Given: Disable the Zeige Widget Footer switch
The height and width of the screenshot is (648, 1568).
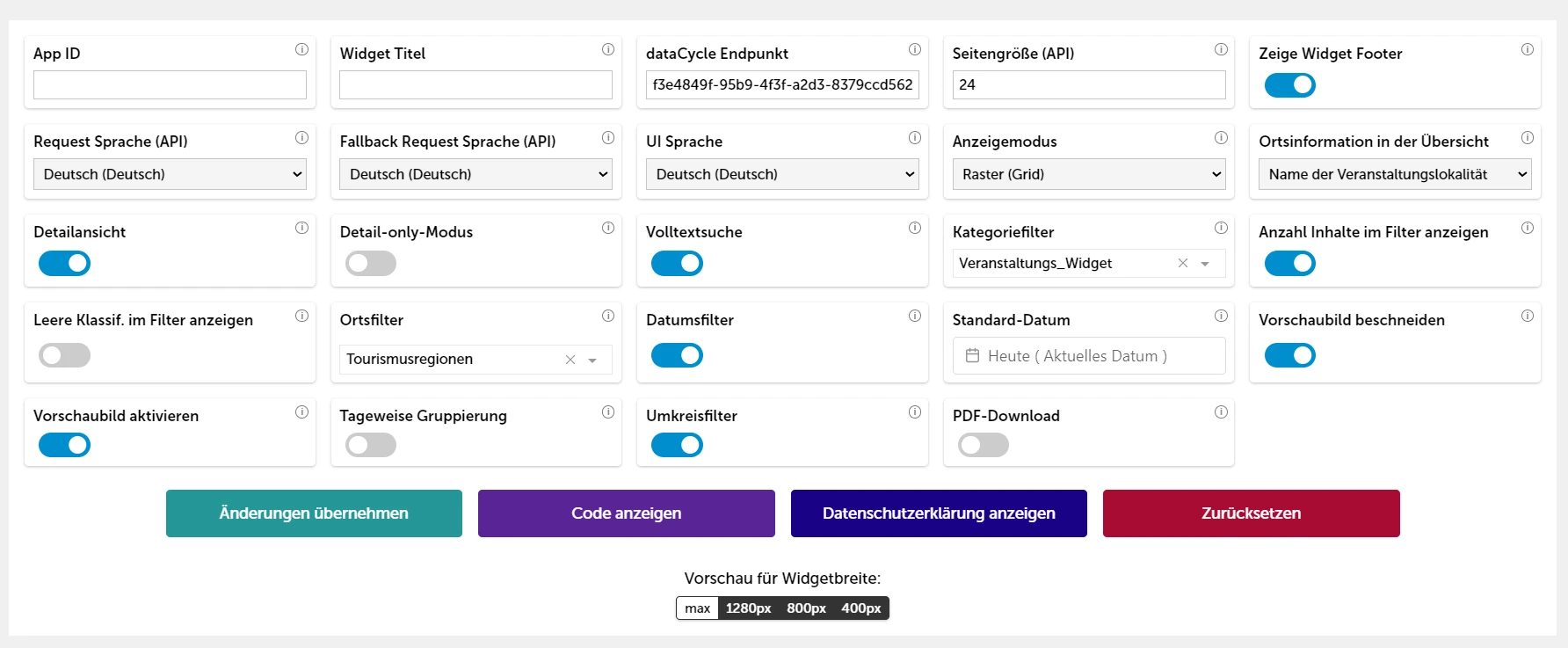Looking at the screenshot, I should [x=1289, y=85].
